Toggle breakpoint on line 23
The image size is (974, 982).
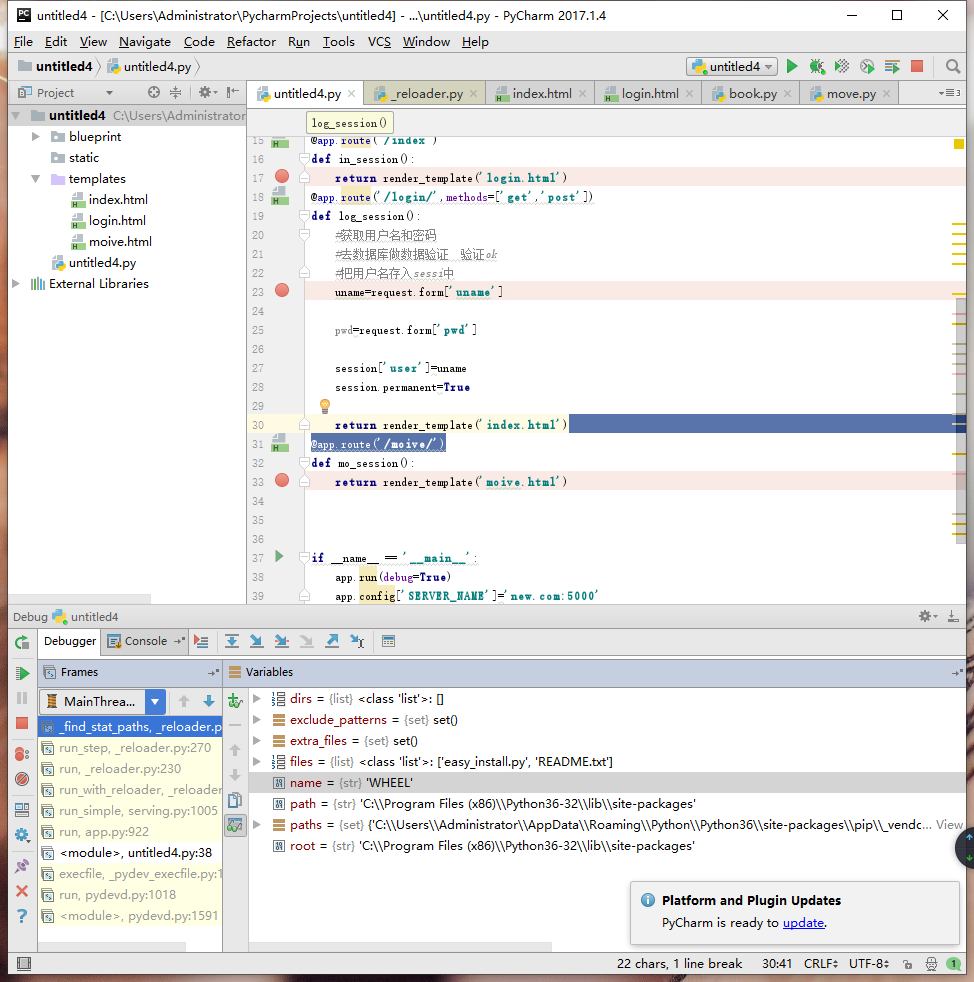[282, 291]
